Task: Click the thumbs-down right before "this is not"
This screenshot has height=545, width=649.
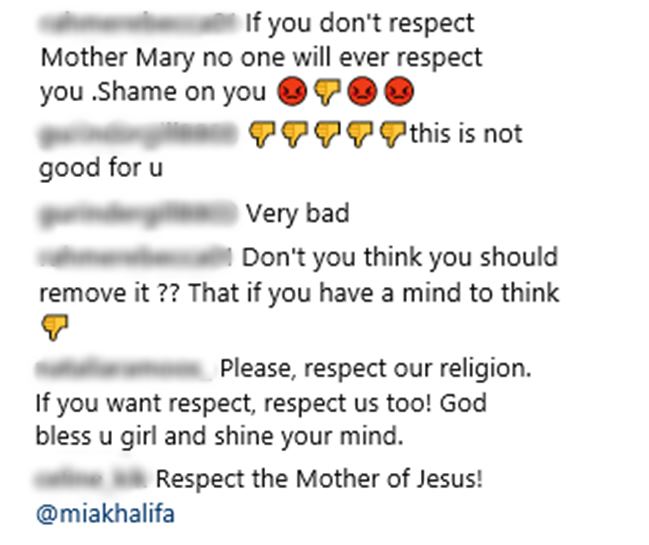Action: click(395, 135)
